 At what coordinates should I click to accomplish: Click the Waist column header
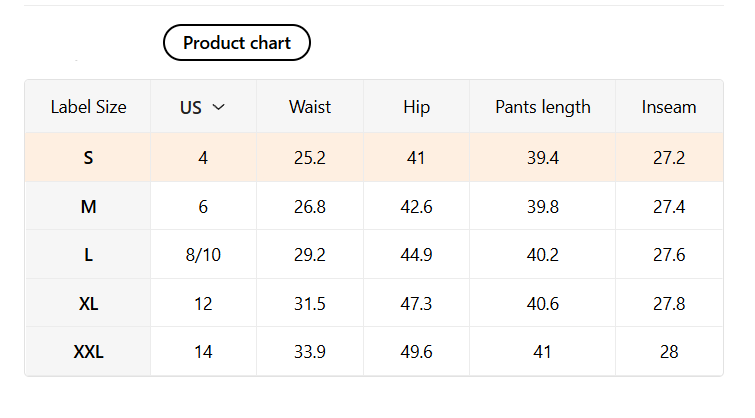[x=310, y=107]
